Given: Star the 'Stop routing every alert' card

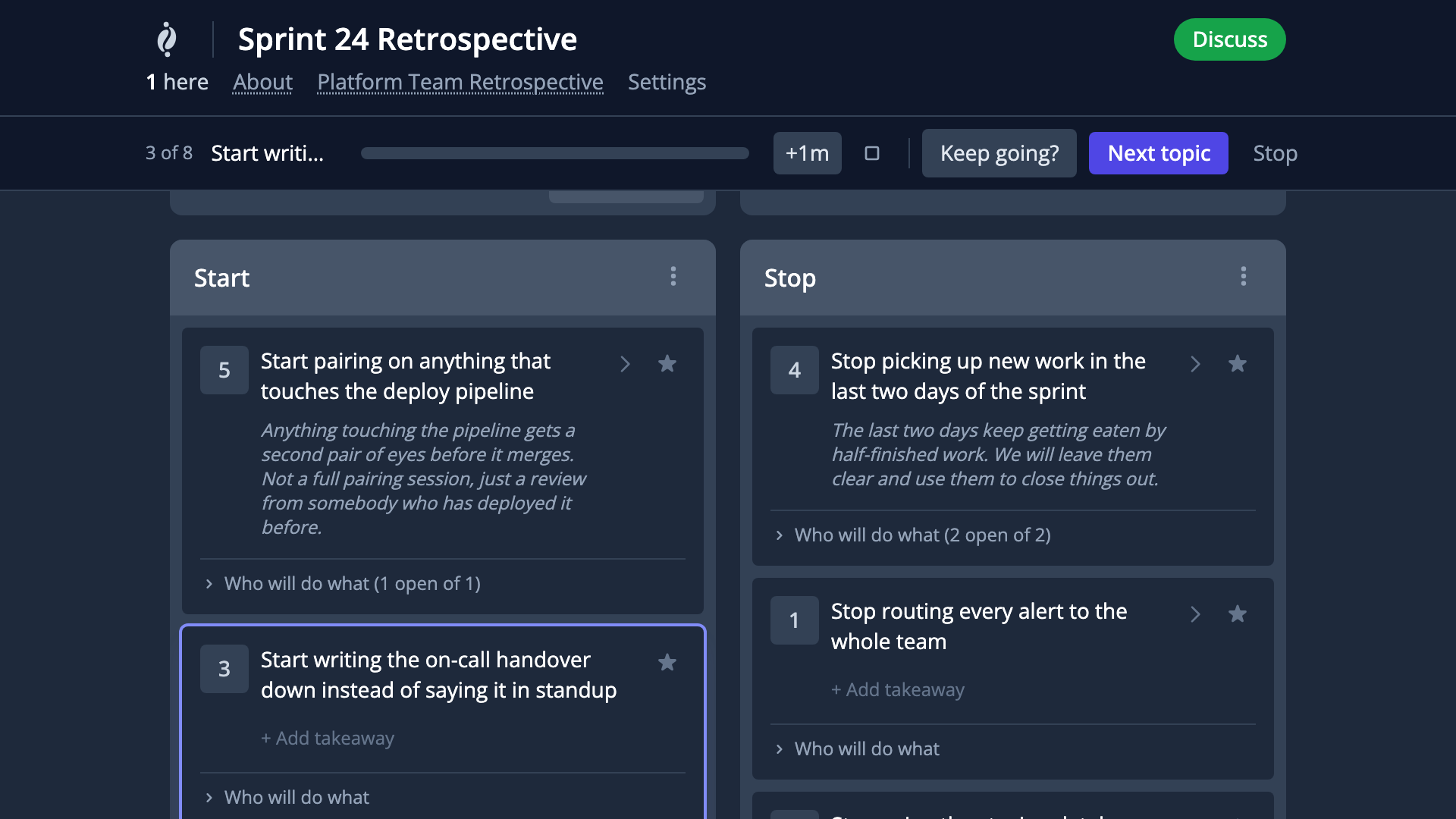Looking at the screenshot, I should coord(1238,614).
